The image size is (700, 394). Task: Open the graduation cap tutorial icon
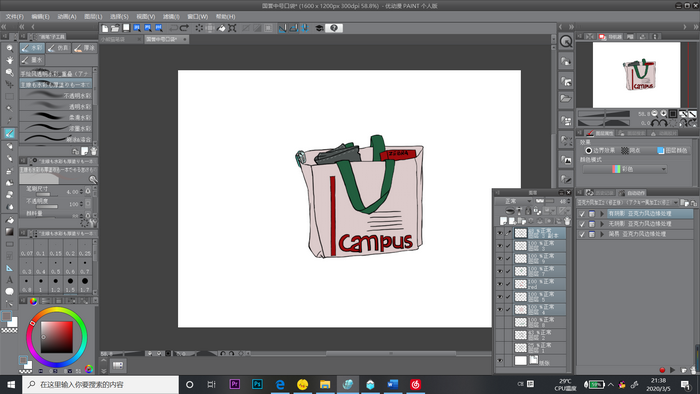(x=319, y=28)
